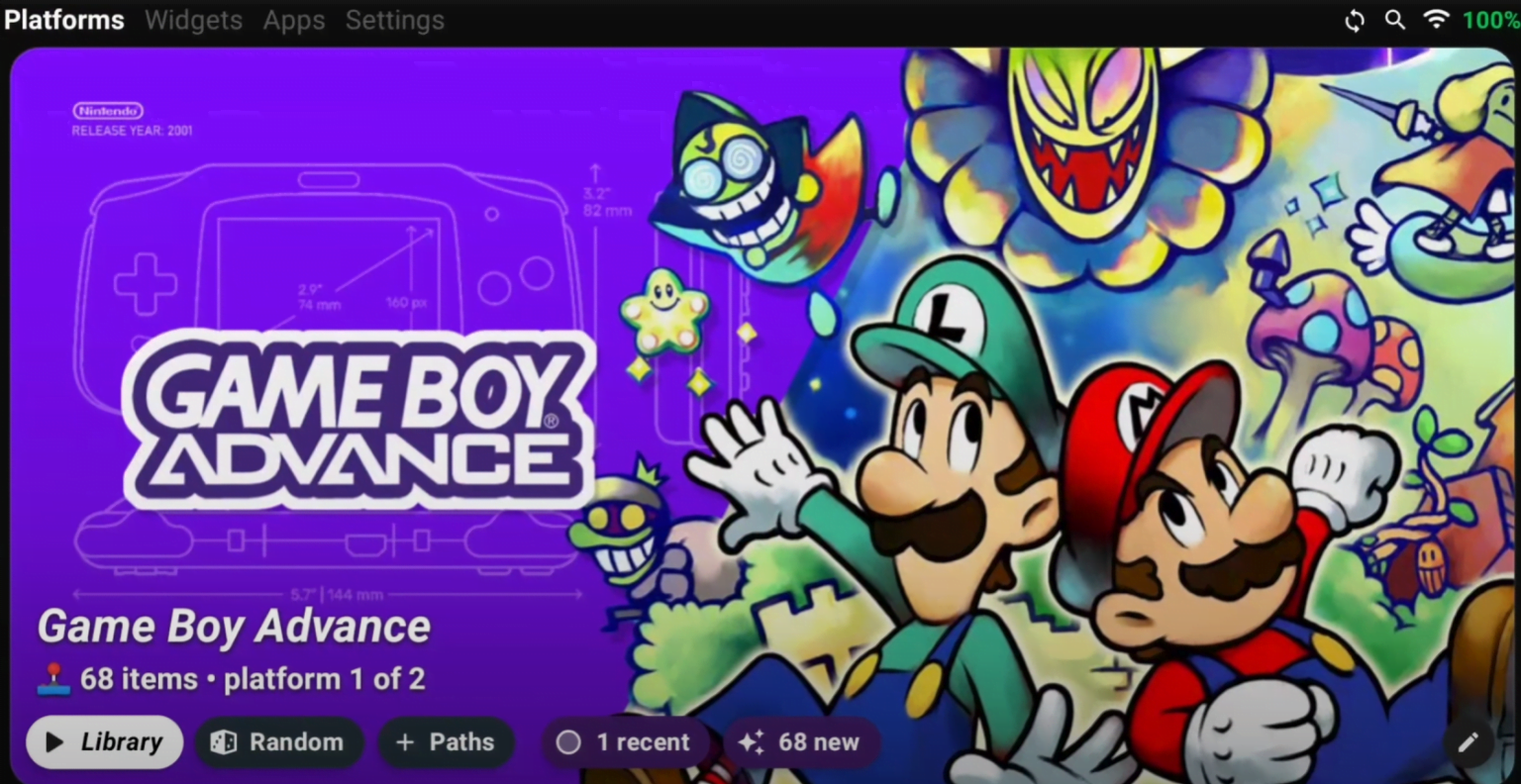This screenshot has width=1521, height=784.
Task: Go to the Apps tab
Action: click(x=294, y=20)
